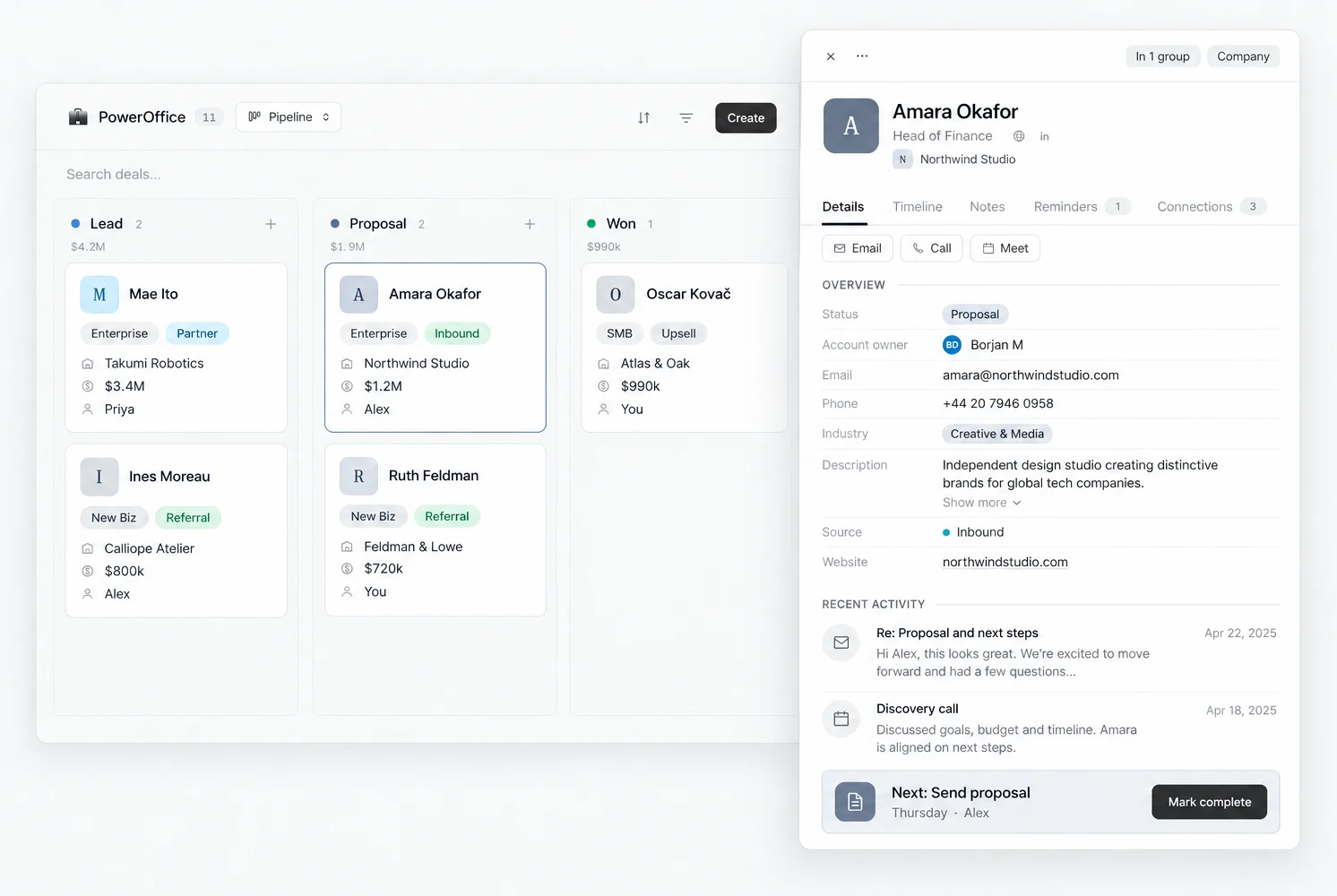Click the calendar icon on Discovery call

click(841, 719)
